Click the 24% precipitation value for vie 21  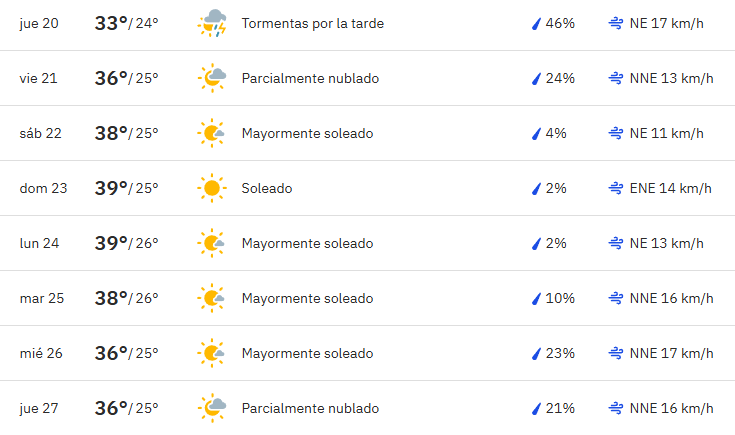click(560, 78)
